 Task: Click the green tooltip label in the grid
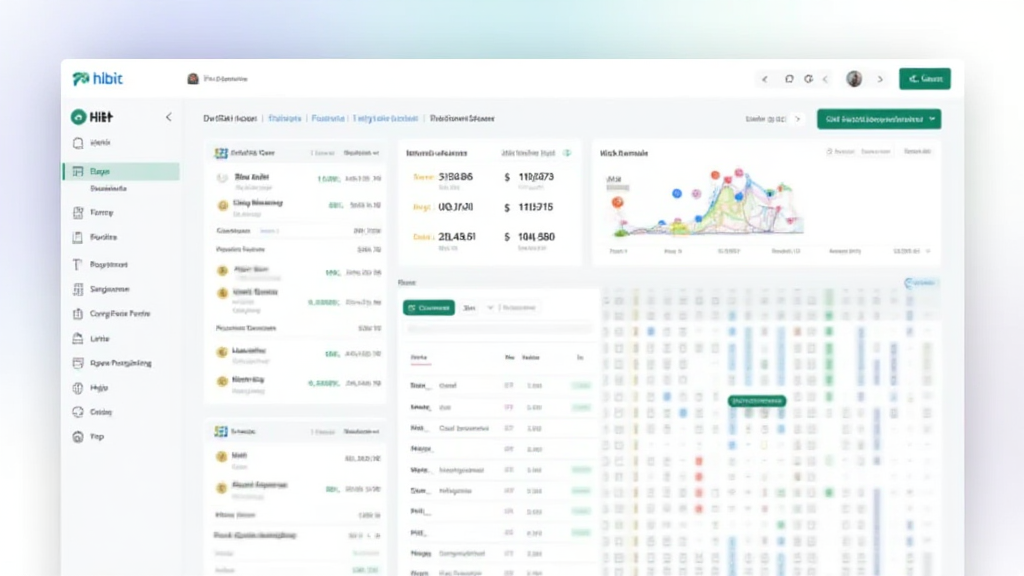coord(756,401)
